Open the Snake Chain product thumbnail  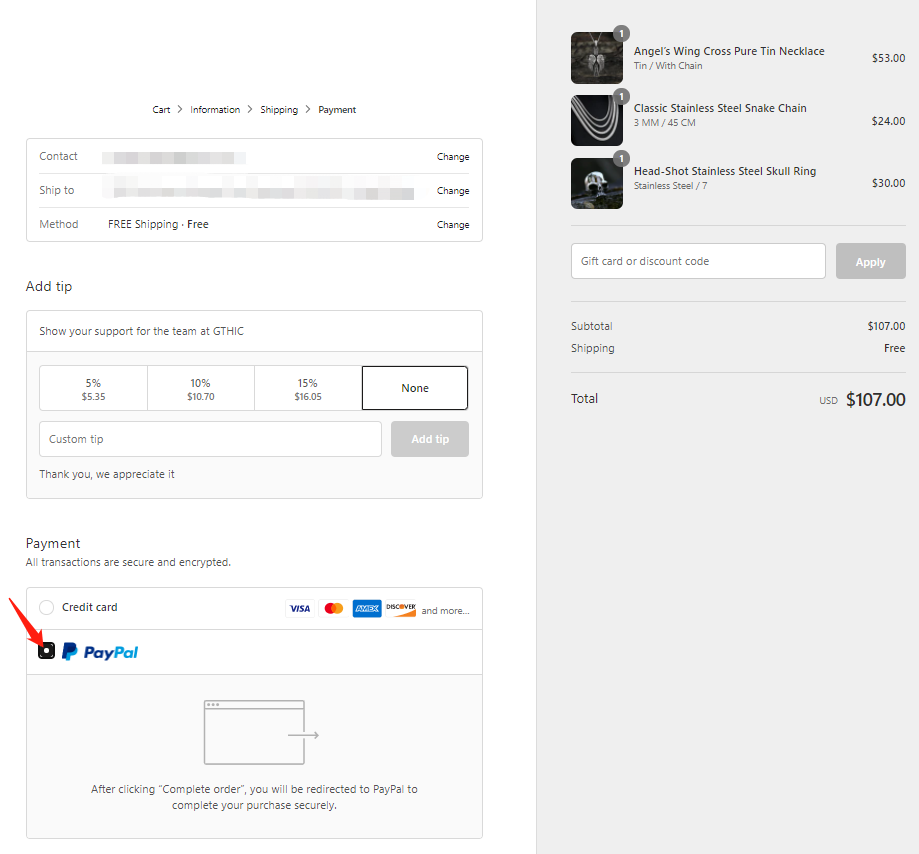point(597,121)
